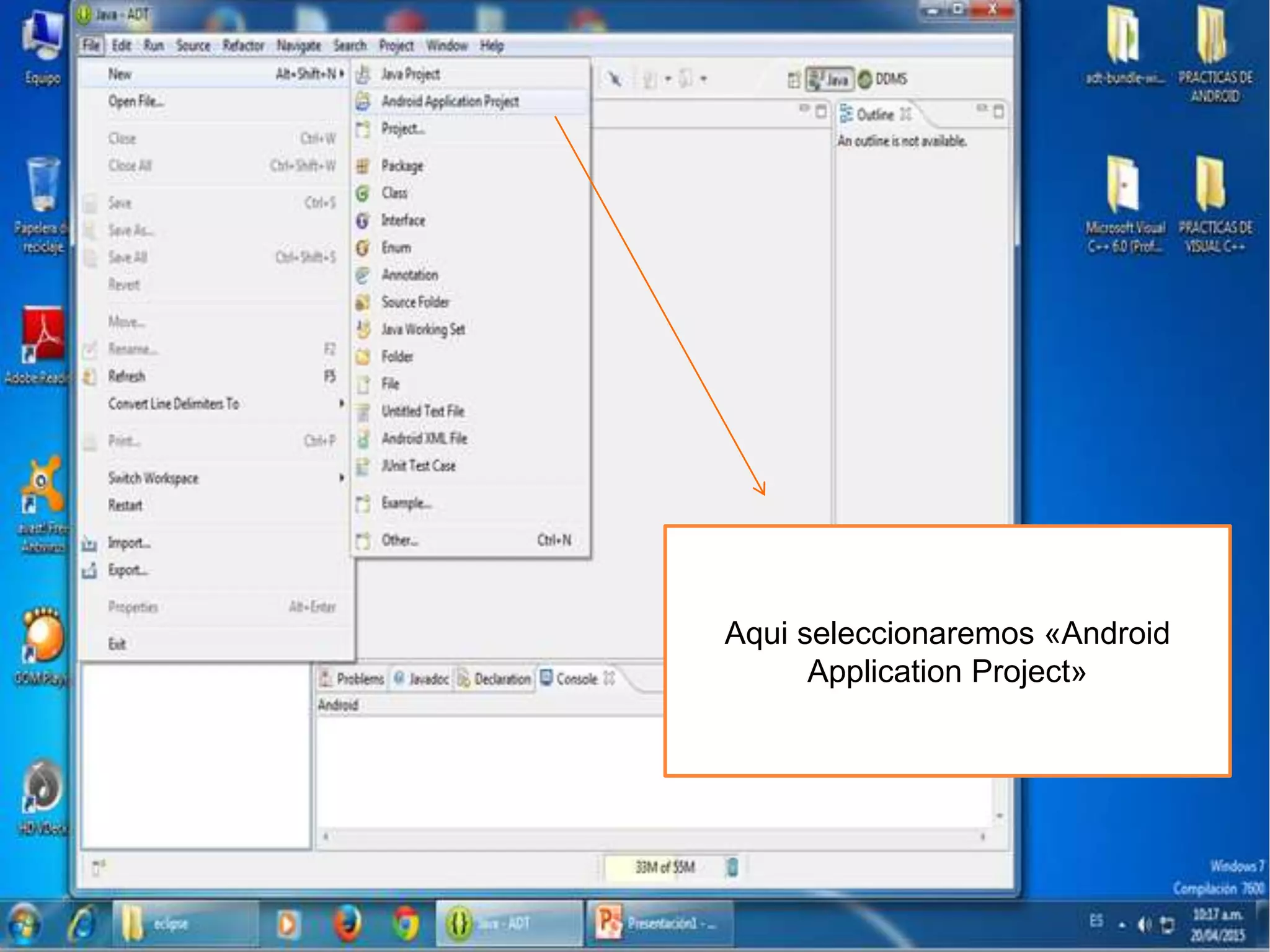Open dropdown arrow next to toolbar icon
The image size is (1270, 952).
[668, 79]
